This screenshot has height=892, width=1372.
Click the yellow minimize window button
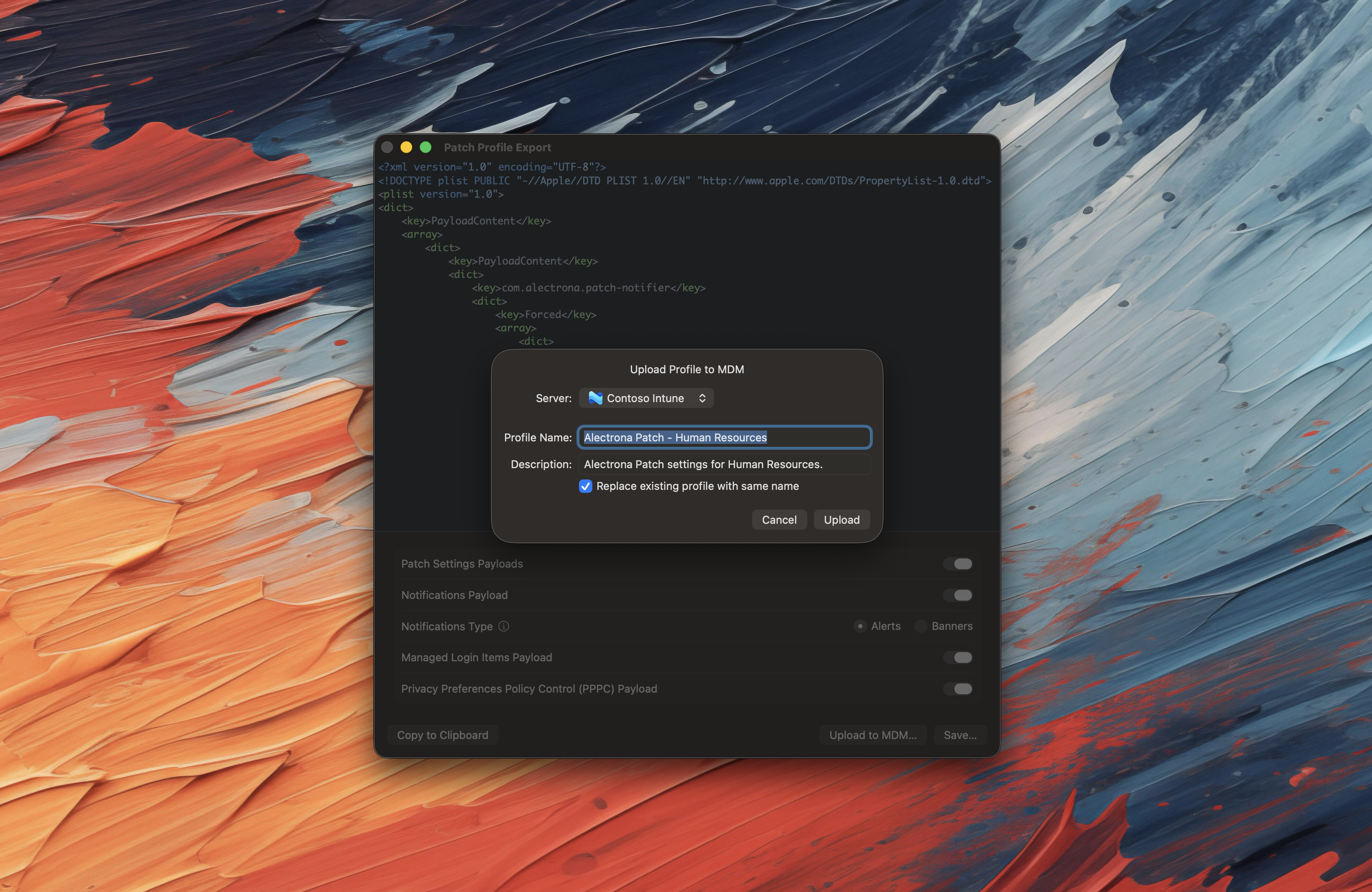pos(406,148)
